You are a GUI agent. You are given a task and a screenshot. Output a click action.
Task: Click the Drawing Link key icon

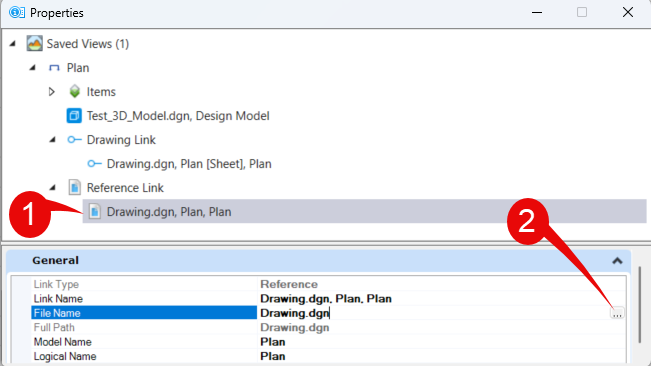point(74,140)
